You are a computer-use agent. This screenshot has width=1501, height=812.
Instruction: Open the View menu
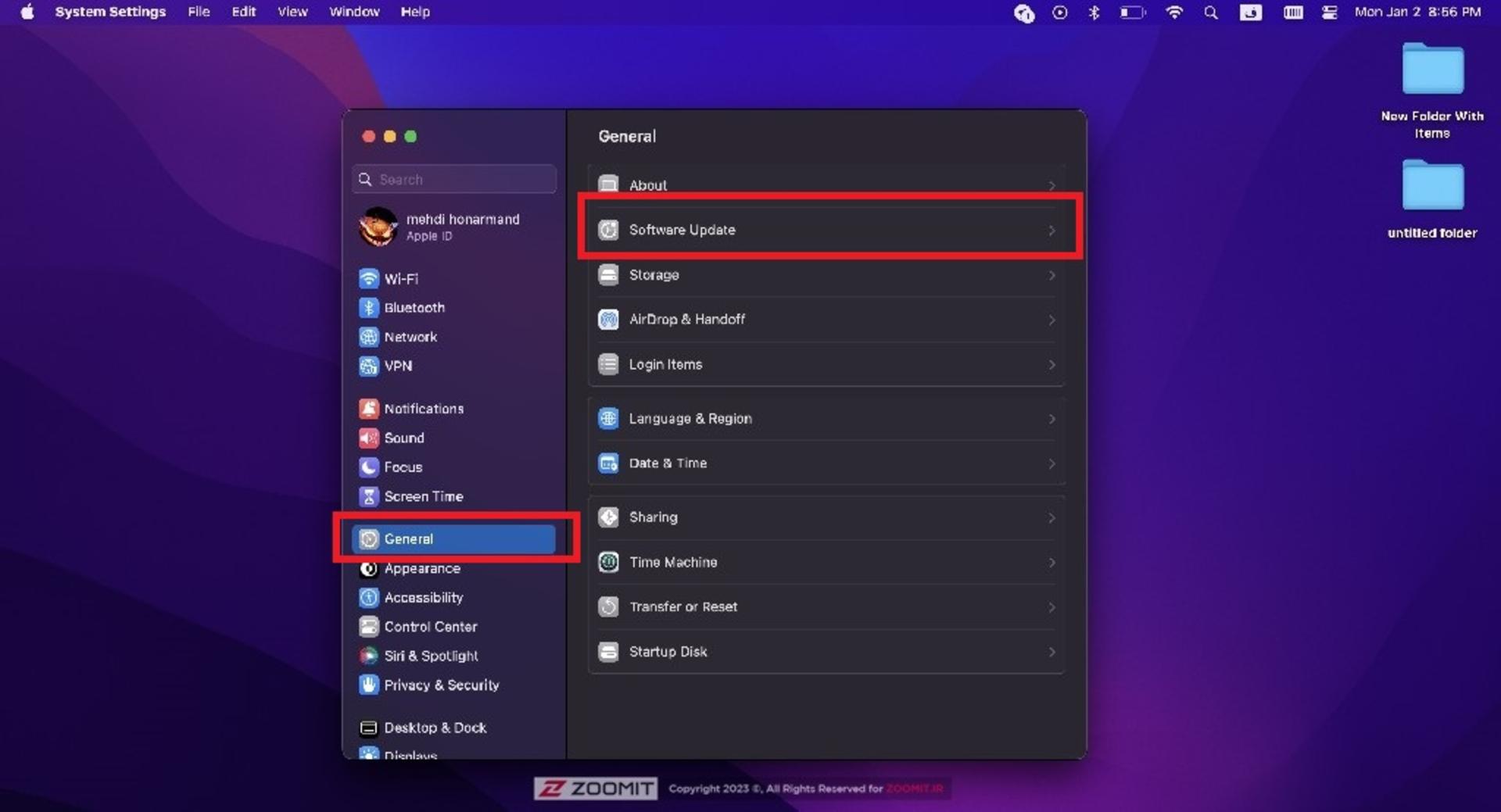tap(292, 12)
